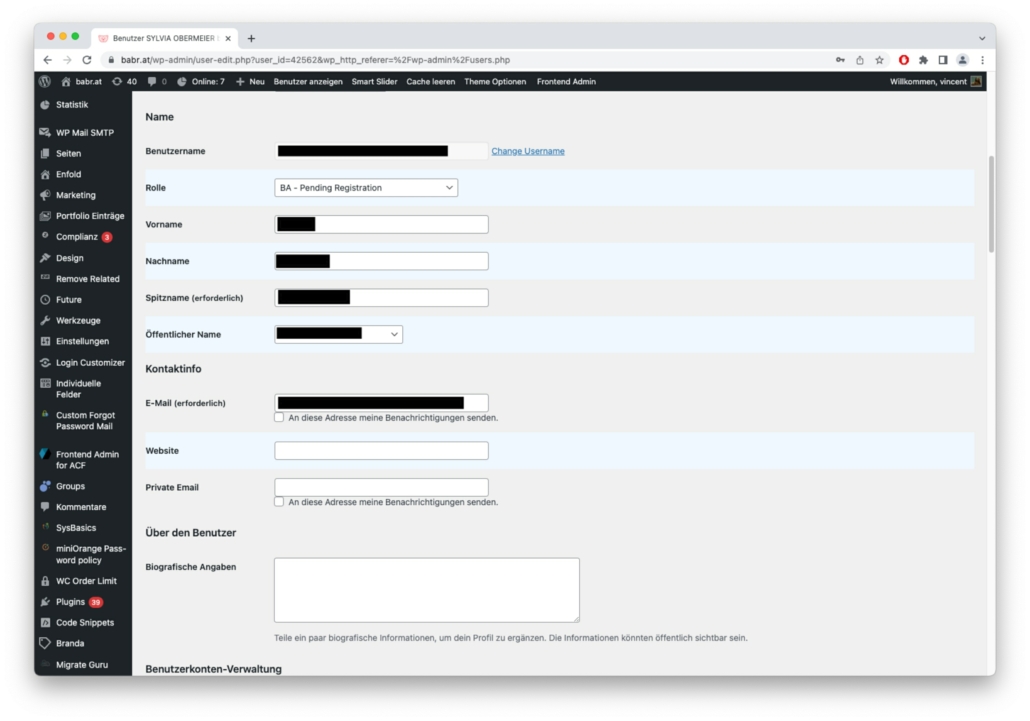
Task: Open Theme Optionen in the admin bar
Action: tap(495, 81)
